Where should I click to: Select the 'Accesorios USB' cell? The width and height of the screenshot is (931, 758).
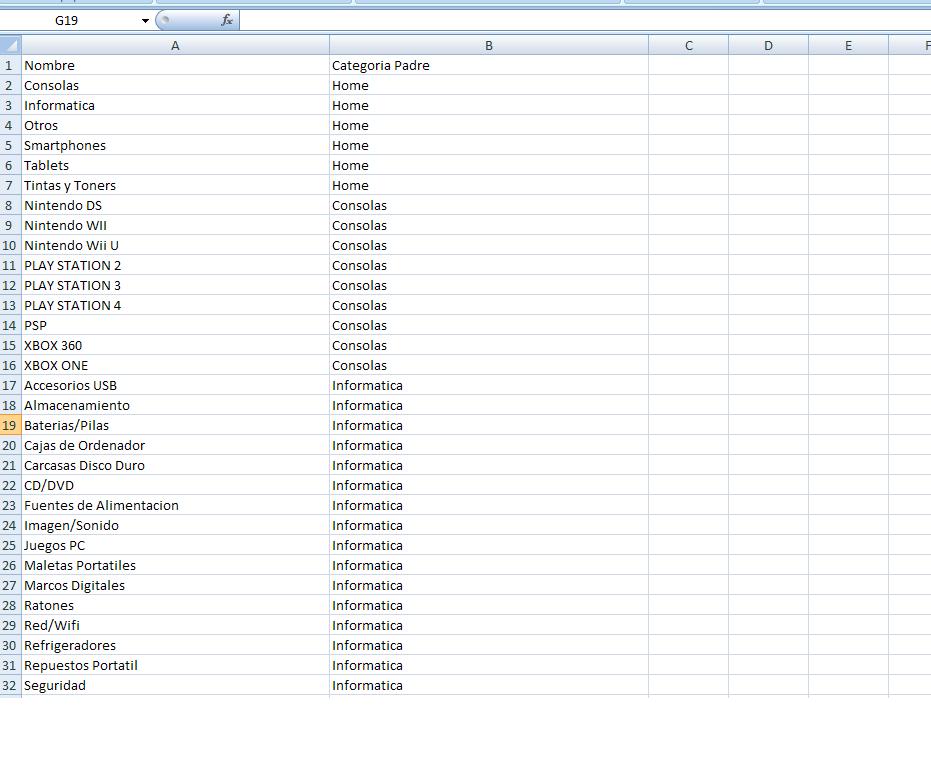click(x=175, y=385)
